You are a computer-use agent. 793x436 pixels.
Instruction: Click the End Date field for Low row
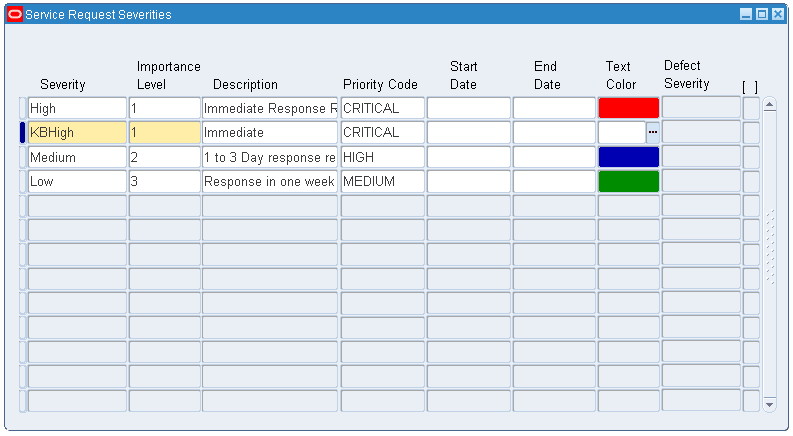[x=555, y=181]
